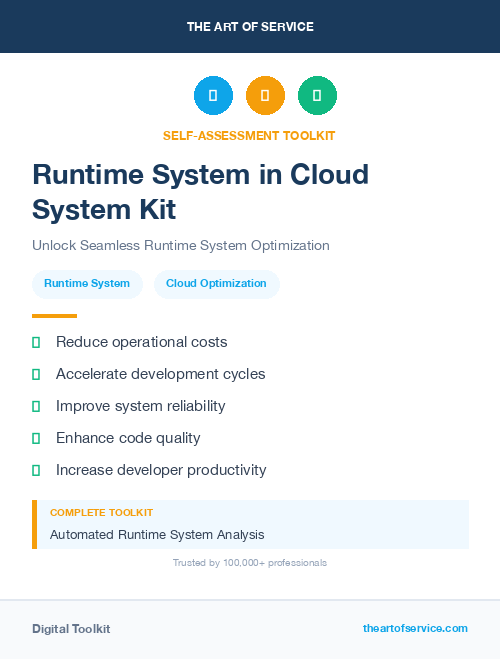Screen dimensions: 500x659
Task: Click the green circle icon
Action: point(317,95)
